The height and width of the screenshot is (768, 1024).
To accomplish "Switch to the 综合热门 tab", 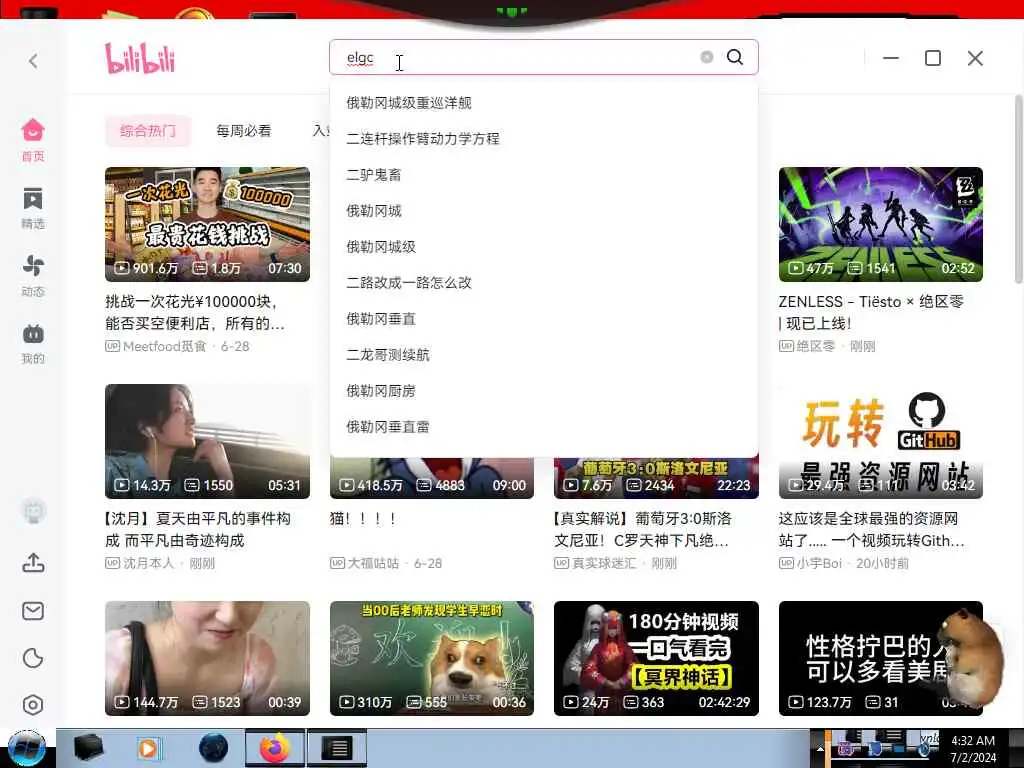I will (x=148, y=131).
